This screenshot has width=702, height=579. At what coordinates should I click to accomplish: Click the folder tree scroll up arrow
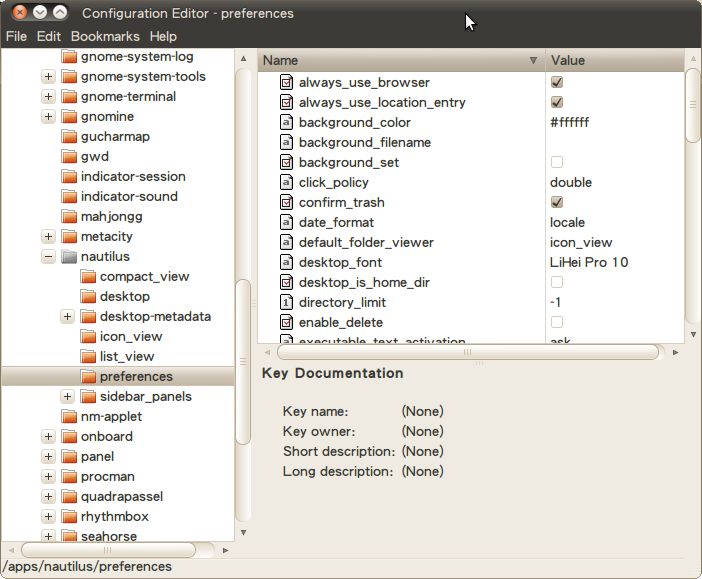(x=243, y=58)
